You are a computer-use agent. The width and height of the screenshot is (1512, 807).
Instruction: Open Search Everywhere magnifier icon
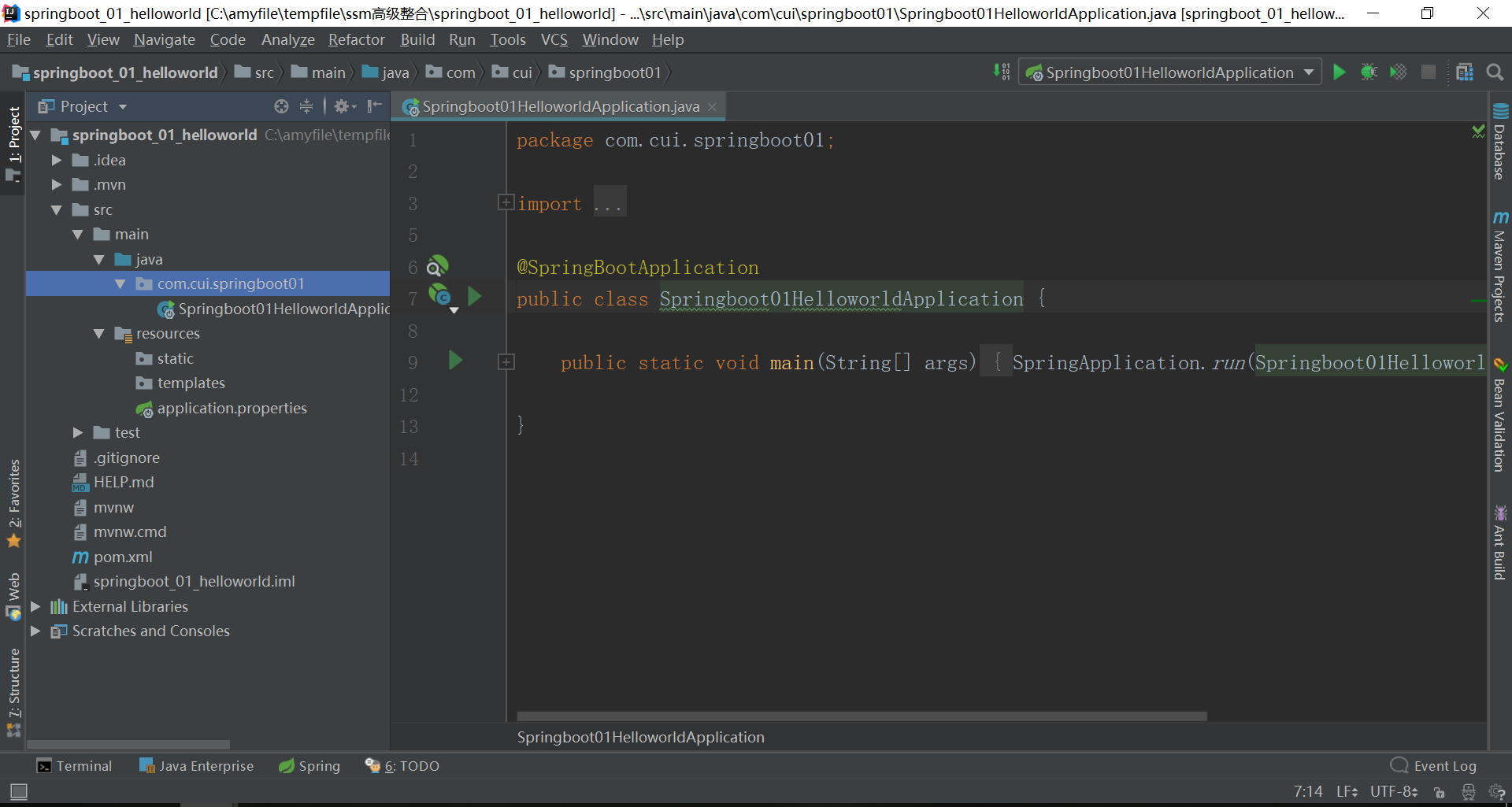point(1495,72)
